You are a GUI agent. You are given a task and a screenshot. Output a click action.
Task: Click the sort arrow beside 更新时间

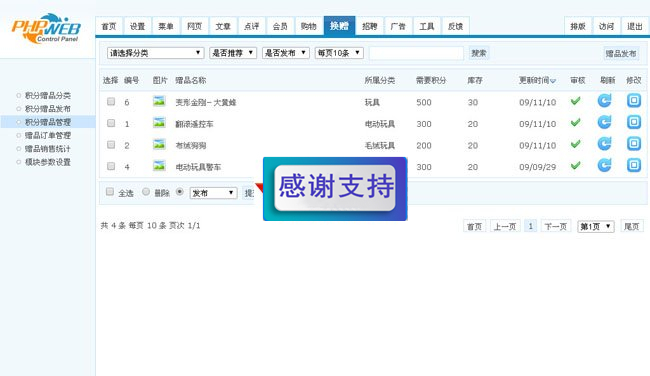click(553, 81)
